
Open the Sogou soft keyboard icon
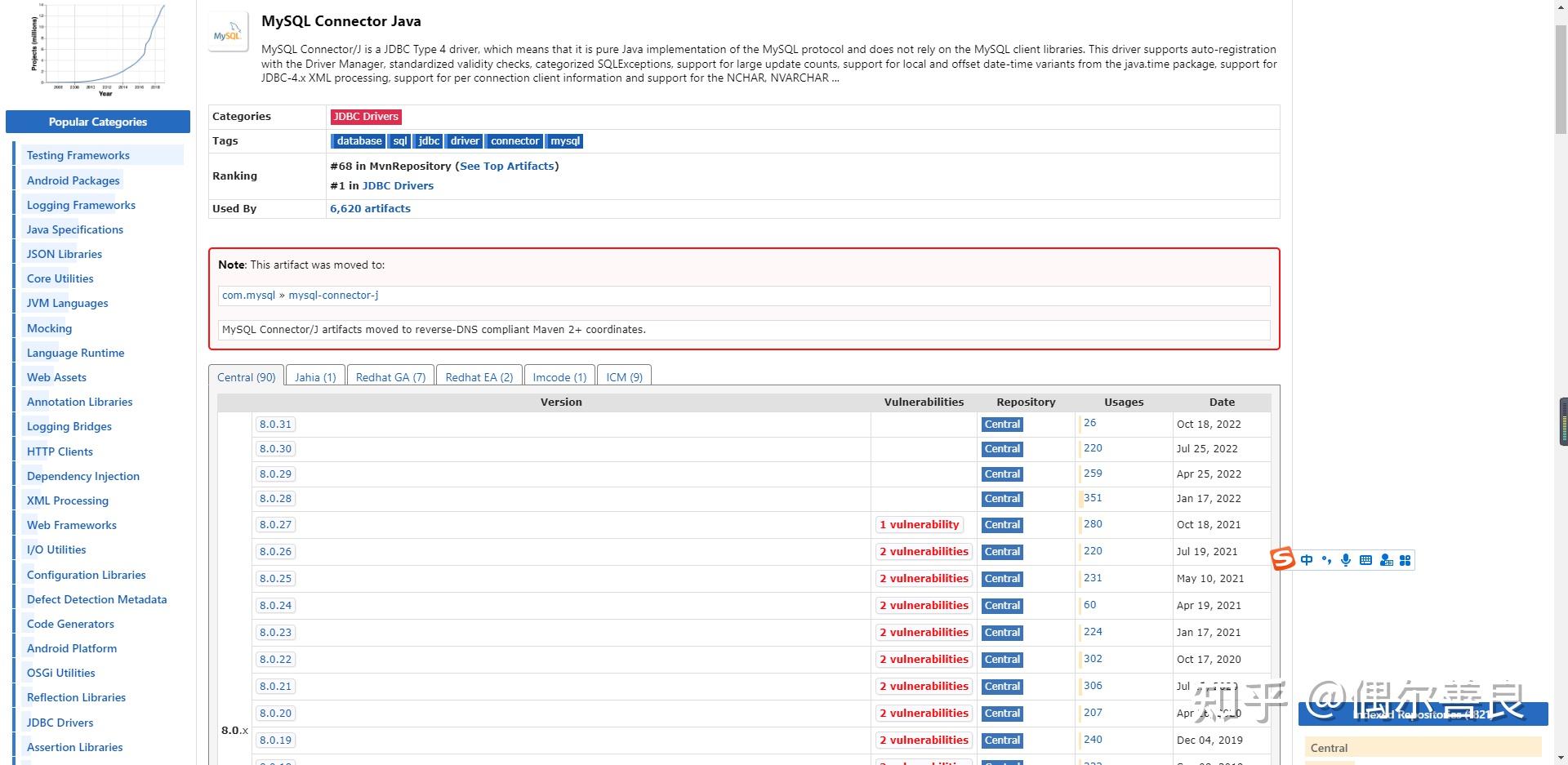point(1365,560)
